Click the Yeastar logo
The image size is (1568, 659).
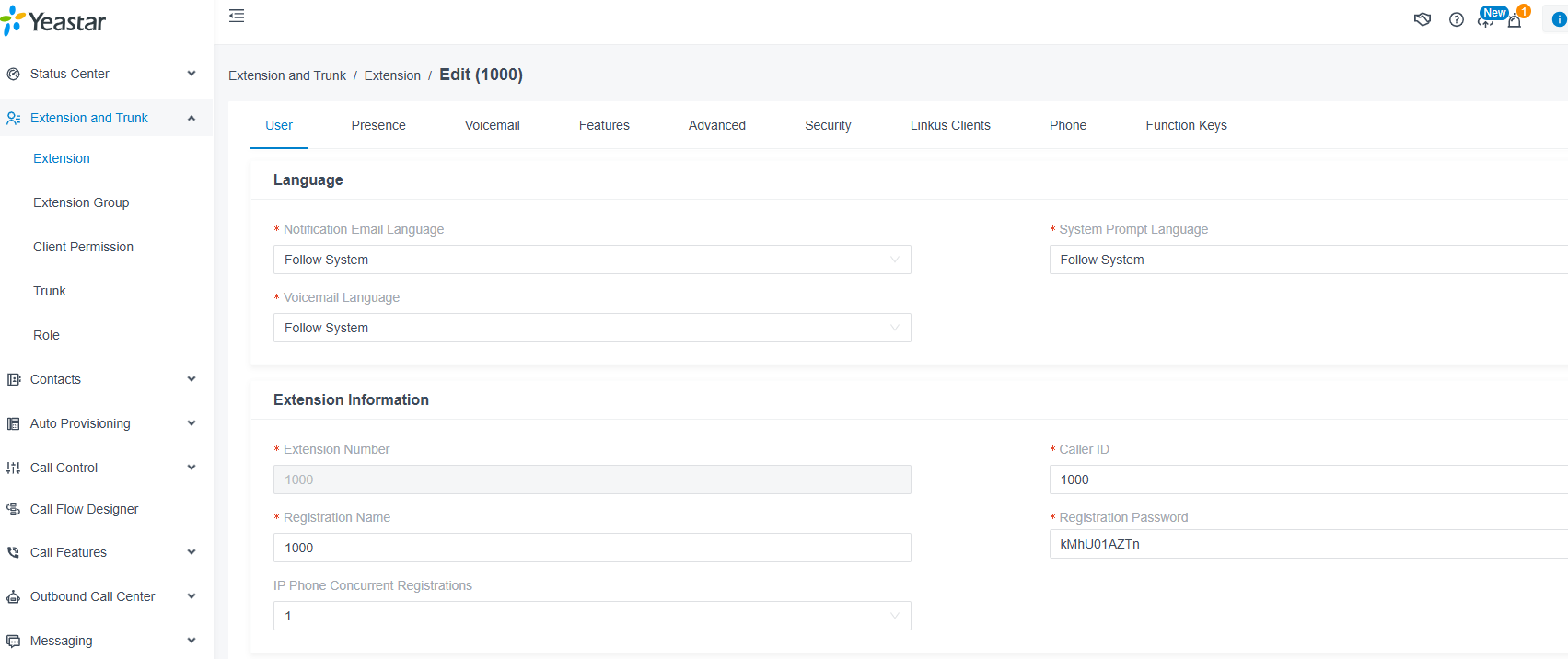[x=53, y=20]
